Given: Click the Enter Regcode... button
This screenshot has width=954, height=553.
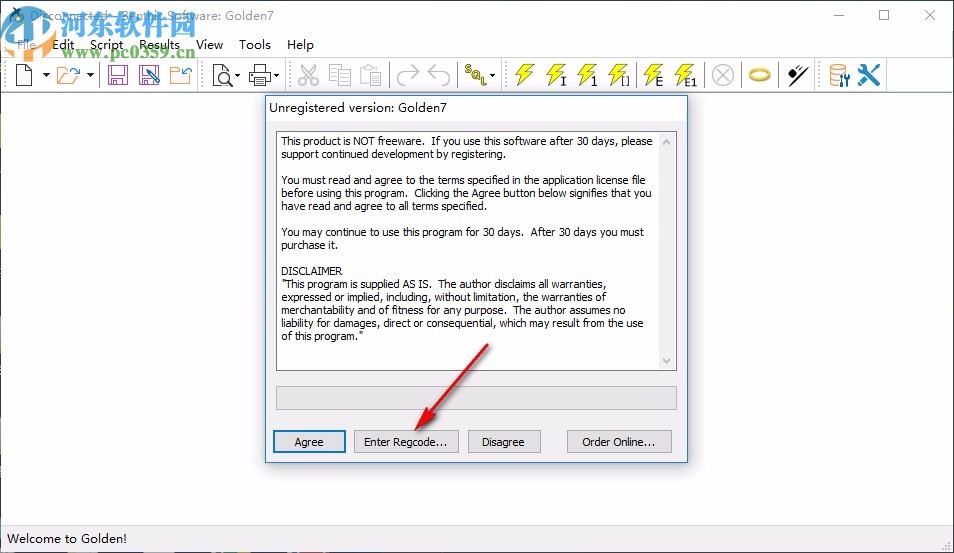Looking at the screenshot, I should pyautogui.click(x=406, y=442).
